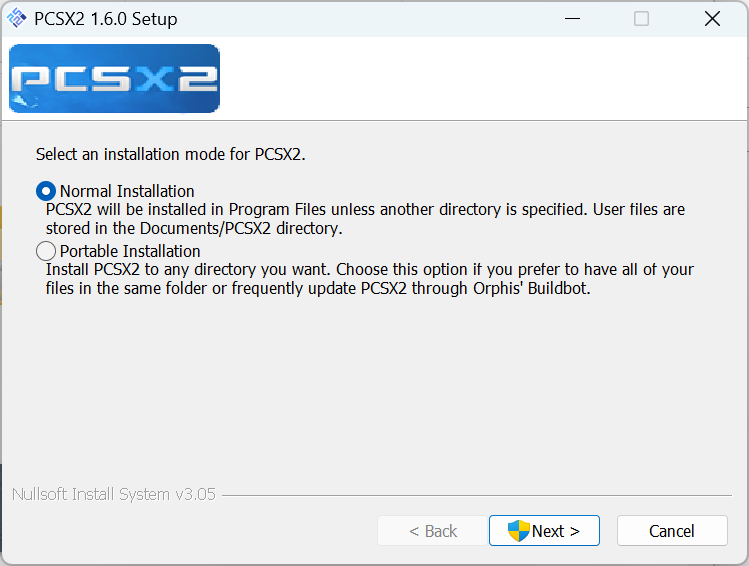Click the PCSX2 logo banner image
The image size is (749, 566).
115,78
